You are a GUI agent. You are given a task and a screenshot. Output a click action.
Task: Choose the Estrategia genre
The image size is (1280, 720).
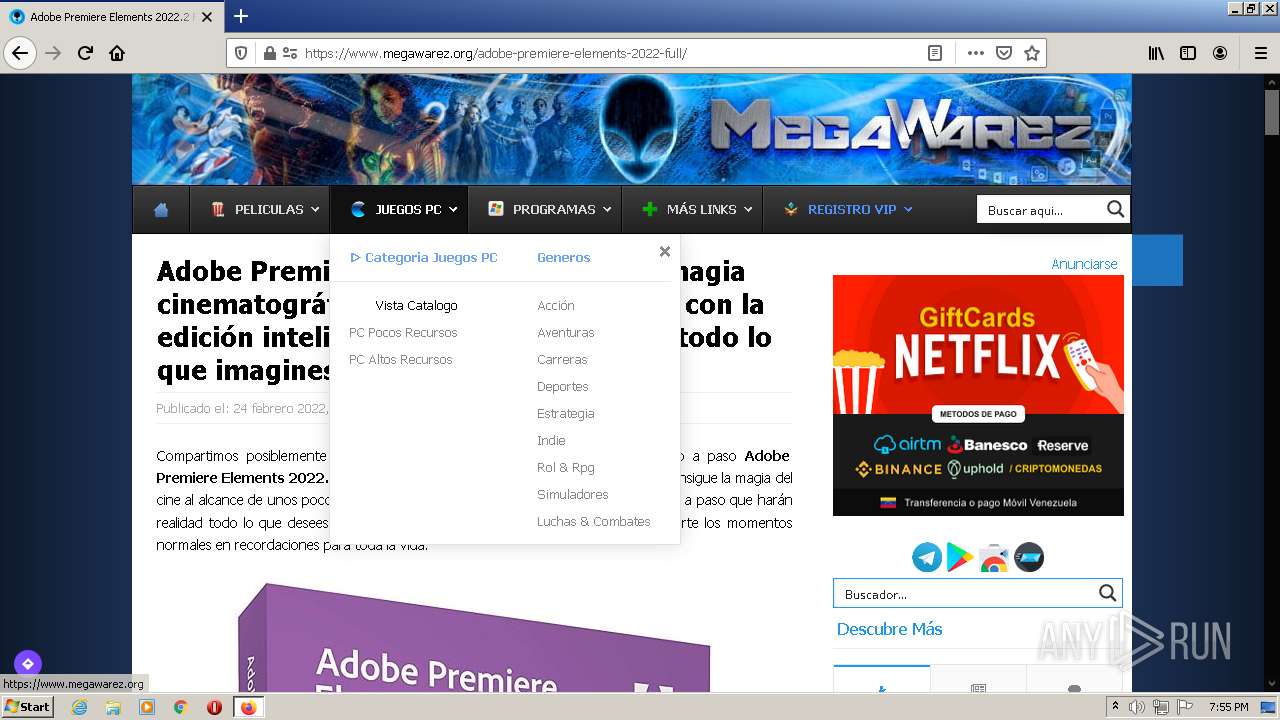[566, 414]
